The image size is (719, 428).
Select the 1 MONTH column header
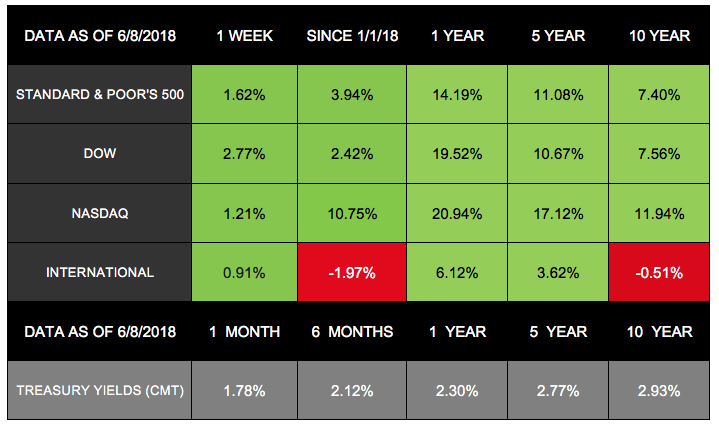[244, 331]
